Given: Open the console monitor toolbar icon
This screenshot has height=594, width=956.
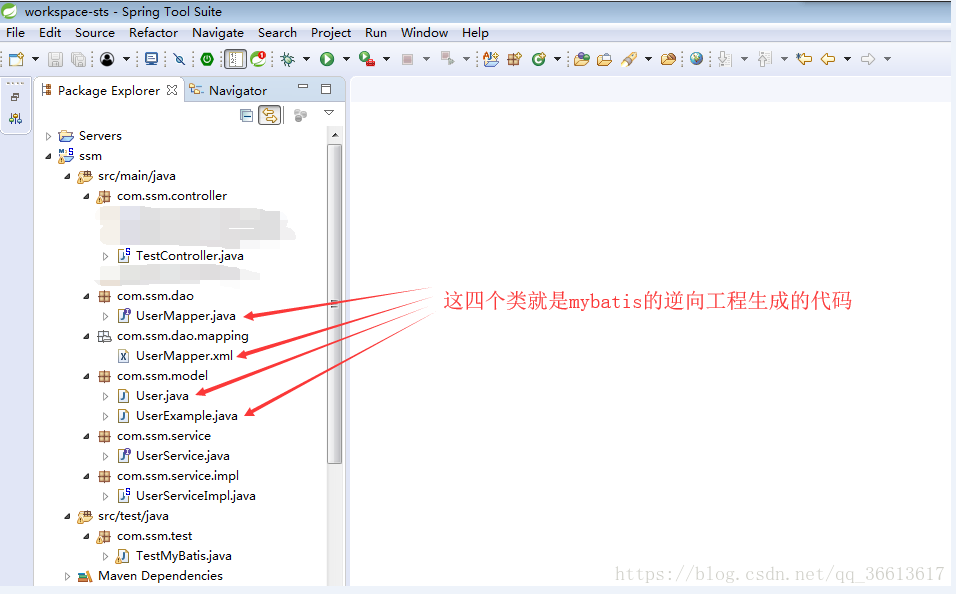Looking at the screenshot, I should (151, 59).
